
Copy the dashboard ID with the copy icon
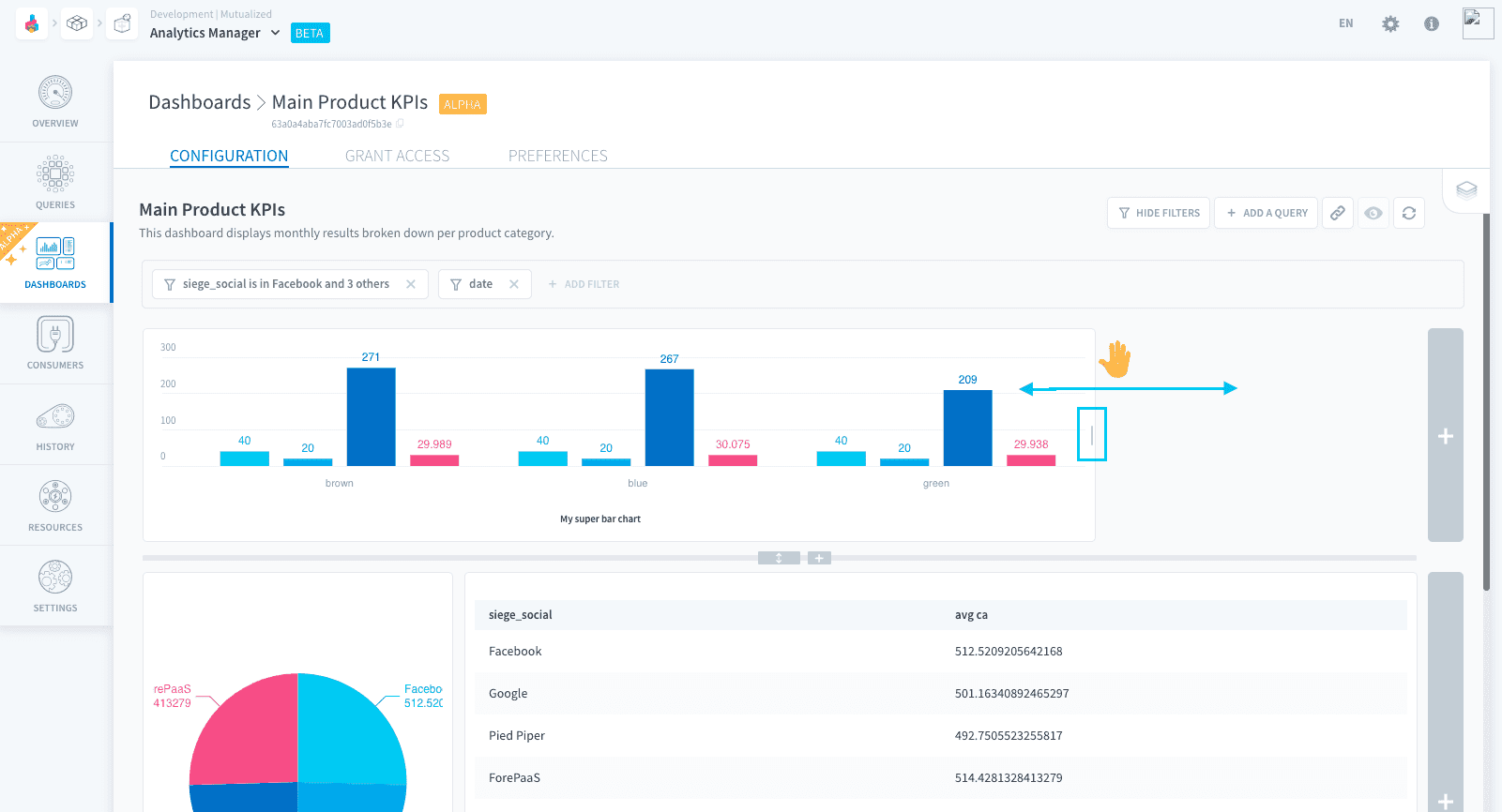401,124
